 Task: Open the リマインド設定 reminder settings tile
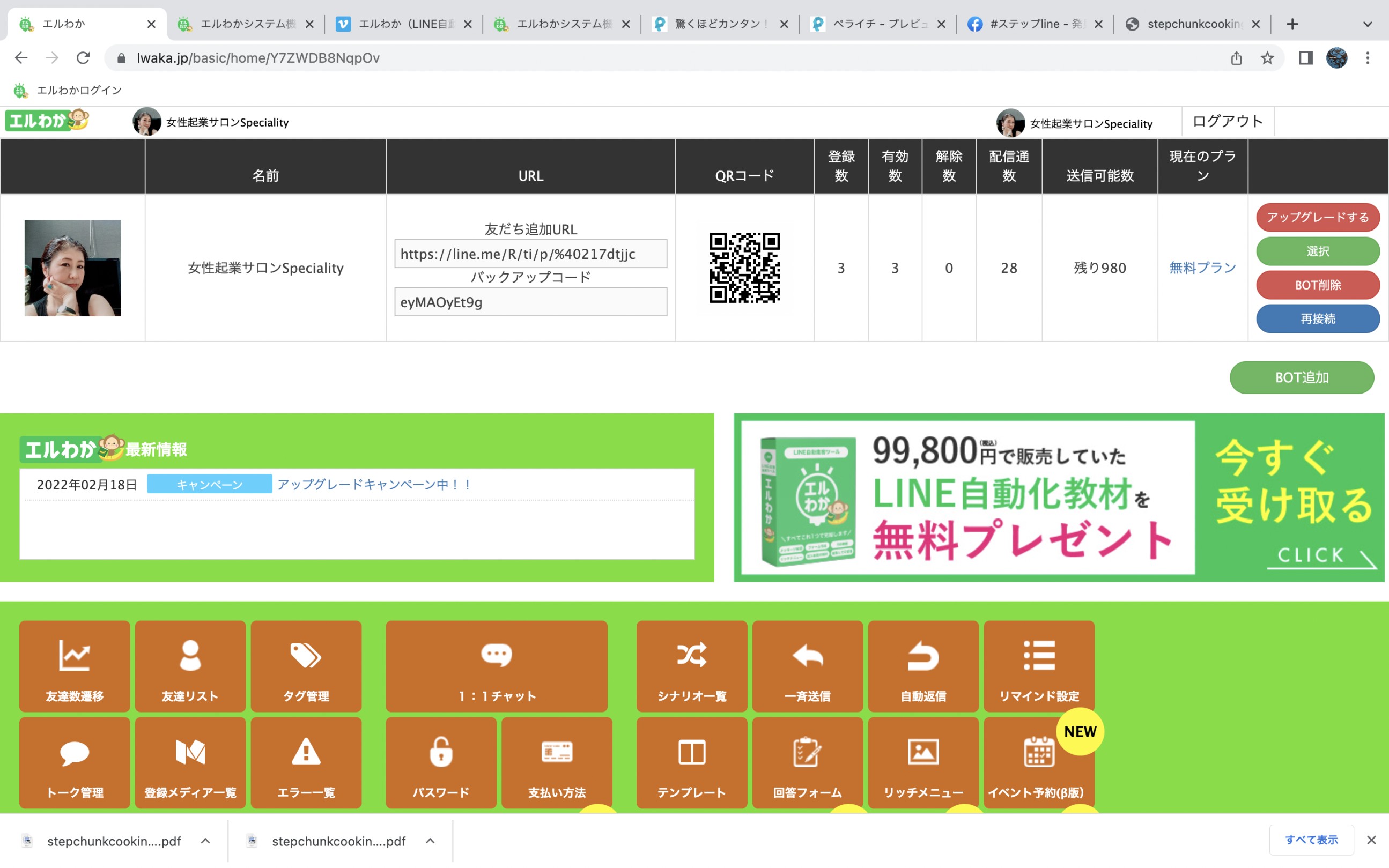tap(1039, 666)
